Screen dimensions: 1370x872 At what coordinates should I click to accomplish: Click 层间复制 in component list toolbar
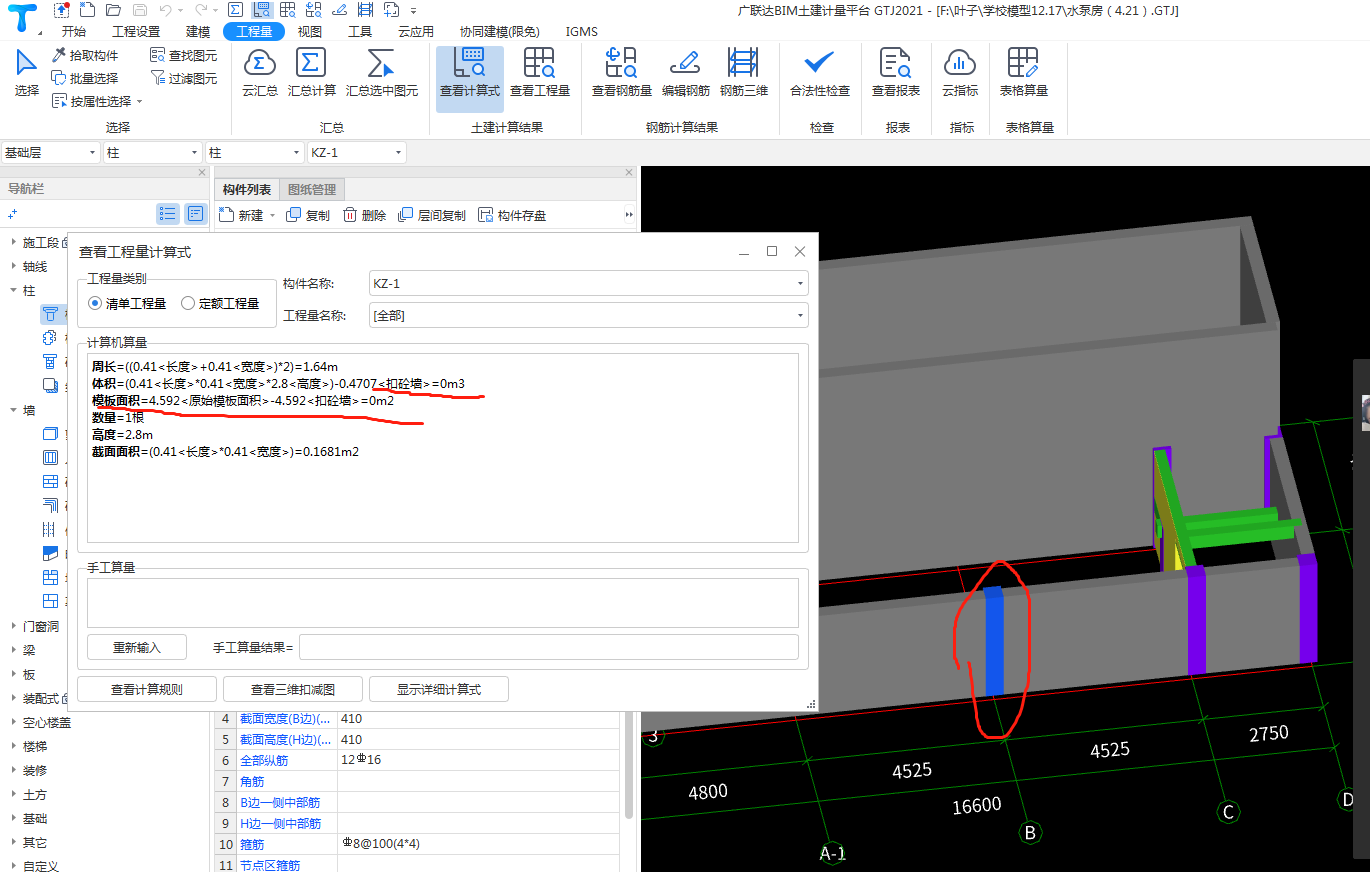click(x=432, y=215)
